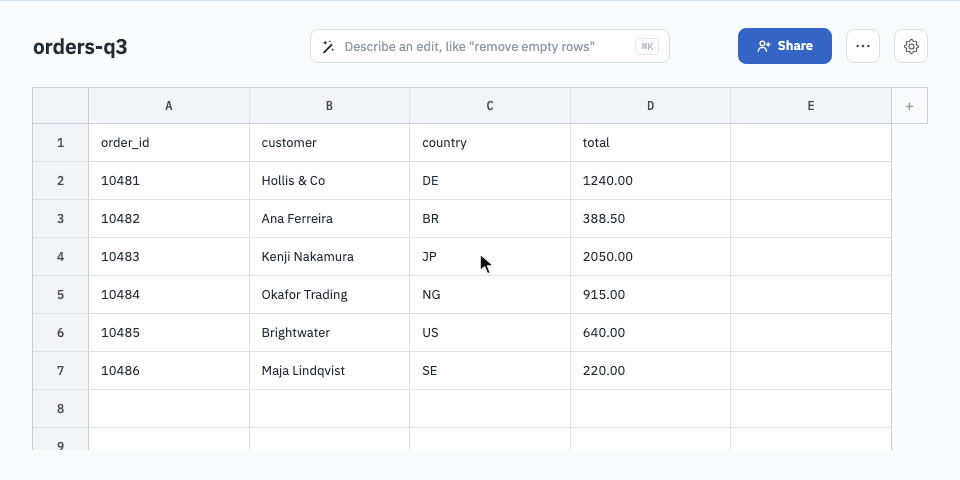Open settings with the gear icon
The height and width of the screenshot is (480, 960).
910,46
